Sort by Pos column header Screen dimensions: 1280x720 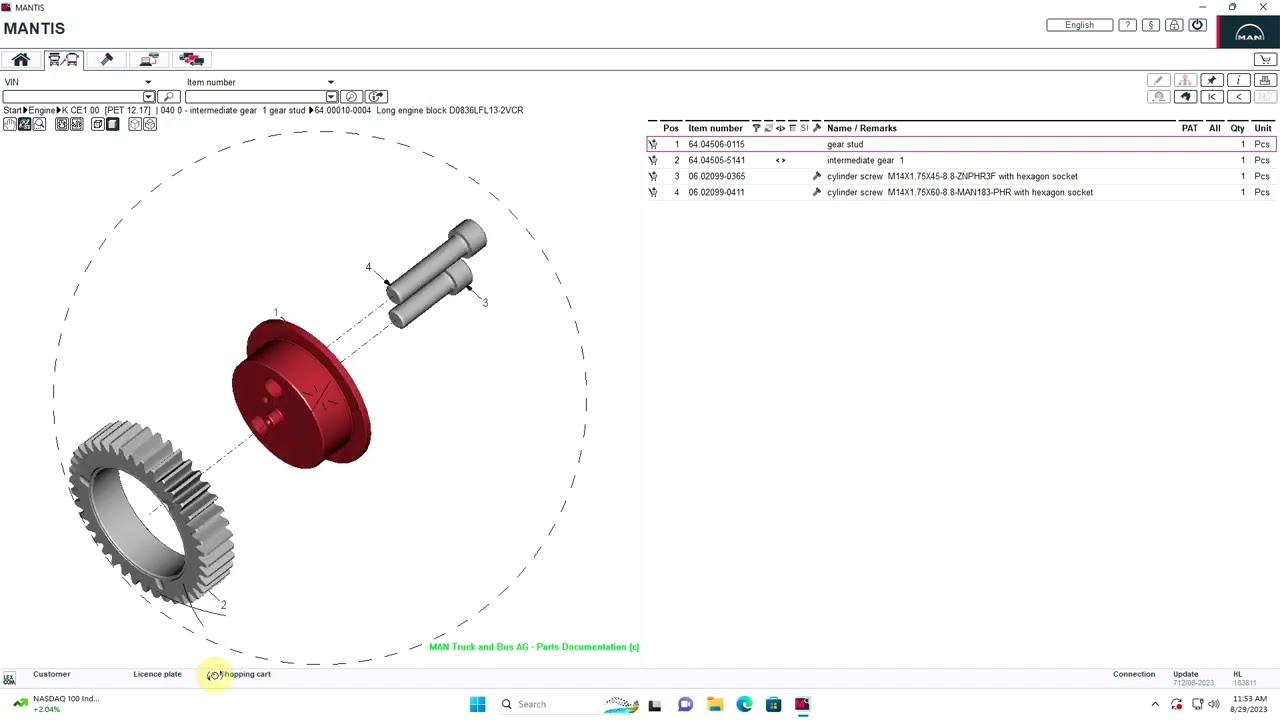pyautogui.click(x=670, y=128)
